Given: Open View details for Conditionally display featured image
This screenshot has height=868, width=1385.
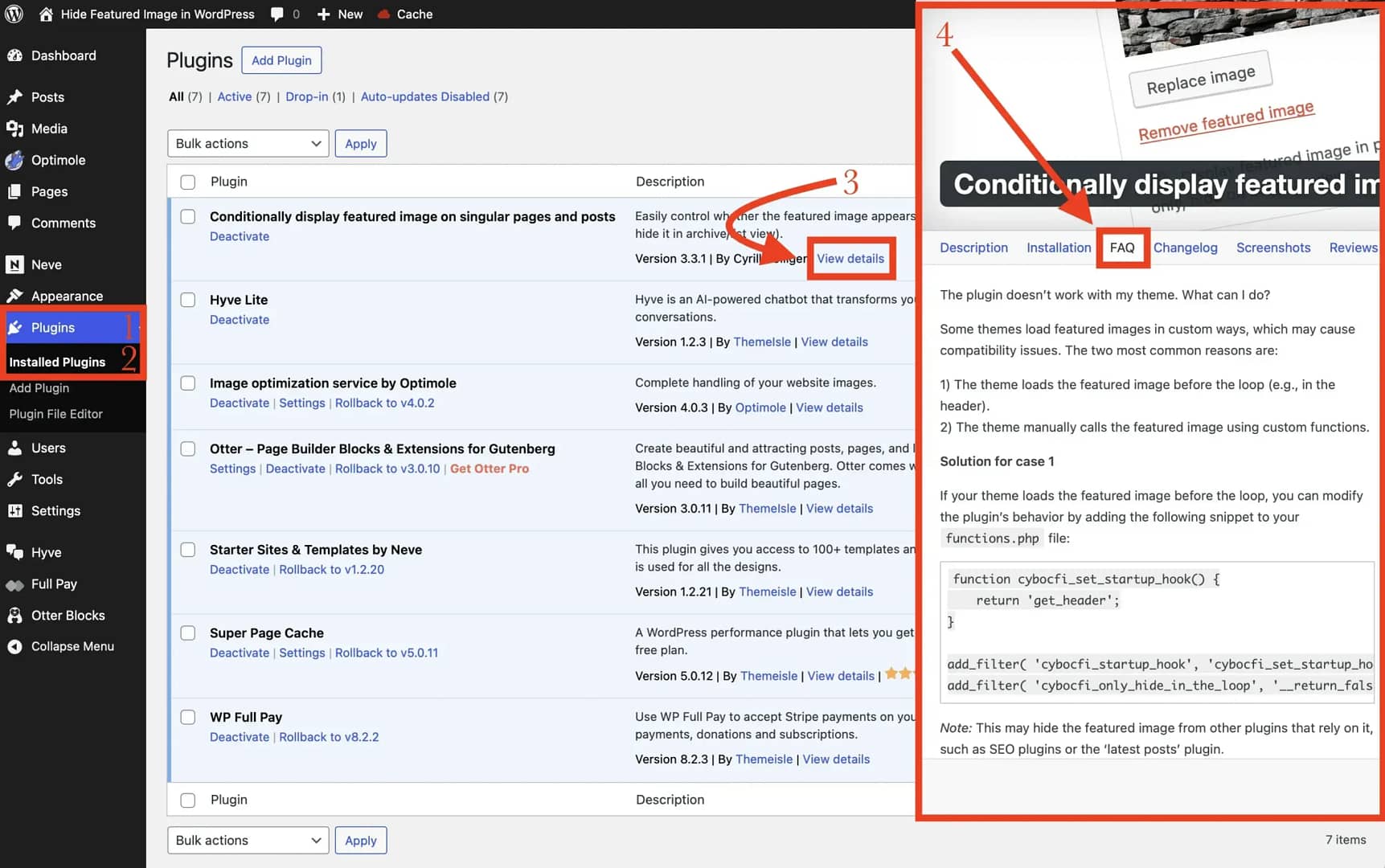Looking at the screenshot, I should point(850,258).
